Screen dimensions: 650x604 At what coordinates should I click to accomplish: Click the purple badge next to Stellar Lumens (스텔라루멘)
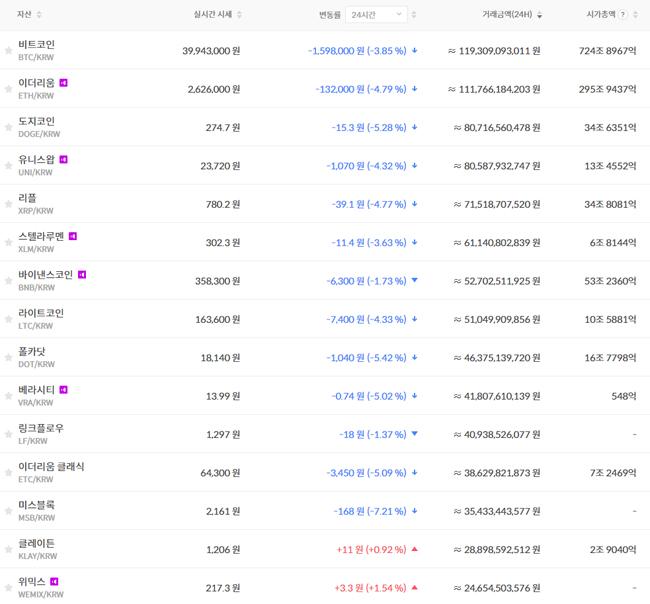[x=73, y=236]
